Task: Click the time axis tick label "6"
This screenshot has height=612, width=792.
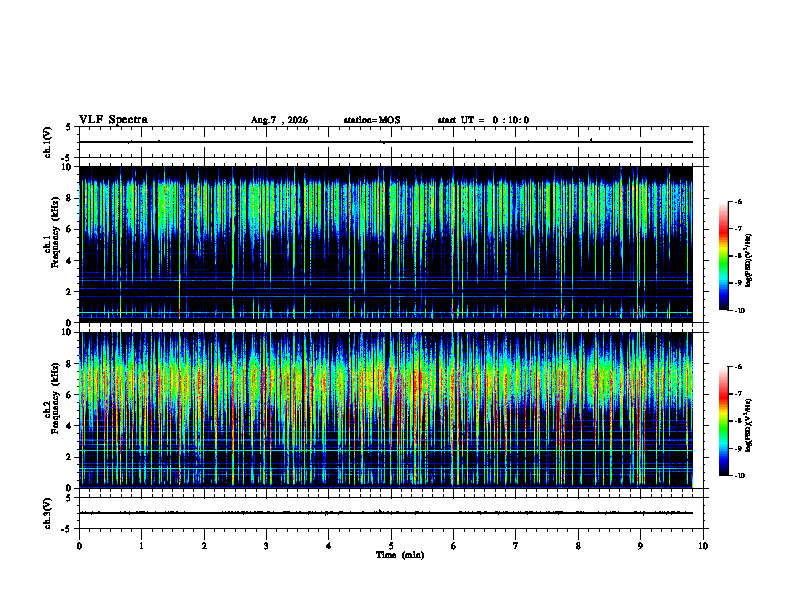Action: (x=453, y=546)
